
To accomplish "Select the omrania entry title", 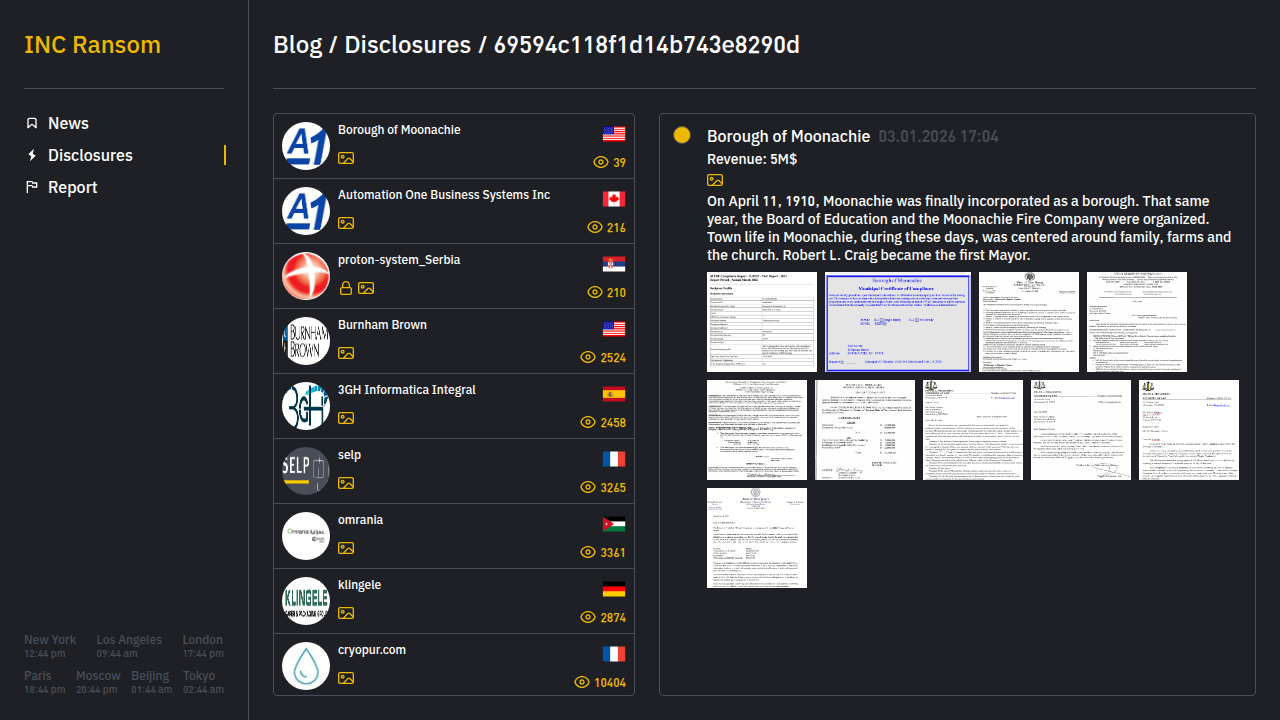I will click(360, 520).
